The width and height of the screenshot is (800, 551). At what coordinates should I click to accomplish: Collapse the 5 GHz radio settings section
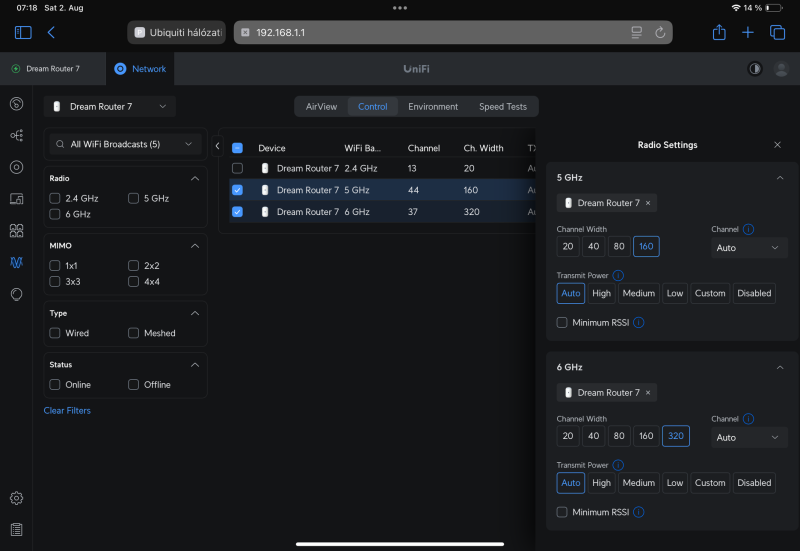click(780, 178)
